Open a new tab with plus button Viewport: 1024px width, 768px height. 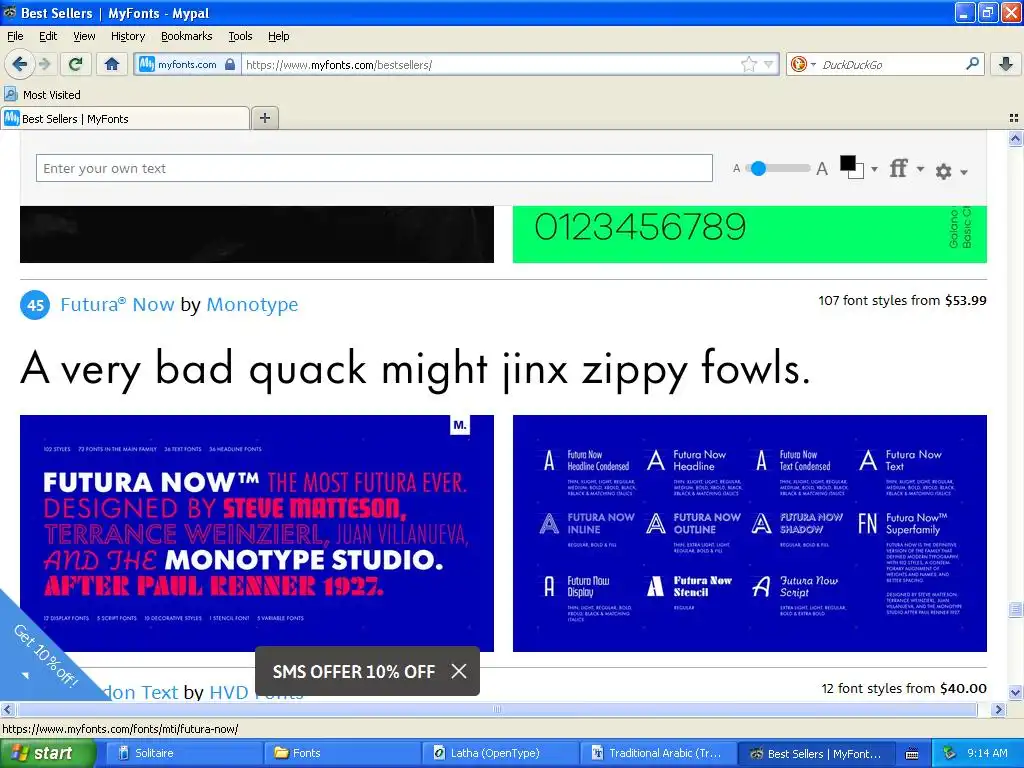click(264, 118)
